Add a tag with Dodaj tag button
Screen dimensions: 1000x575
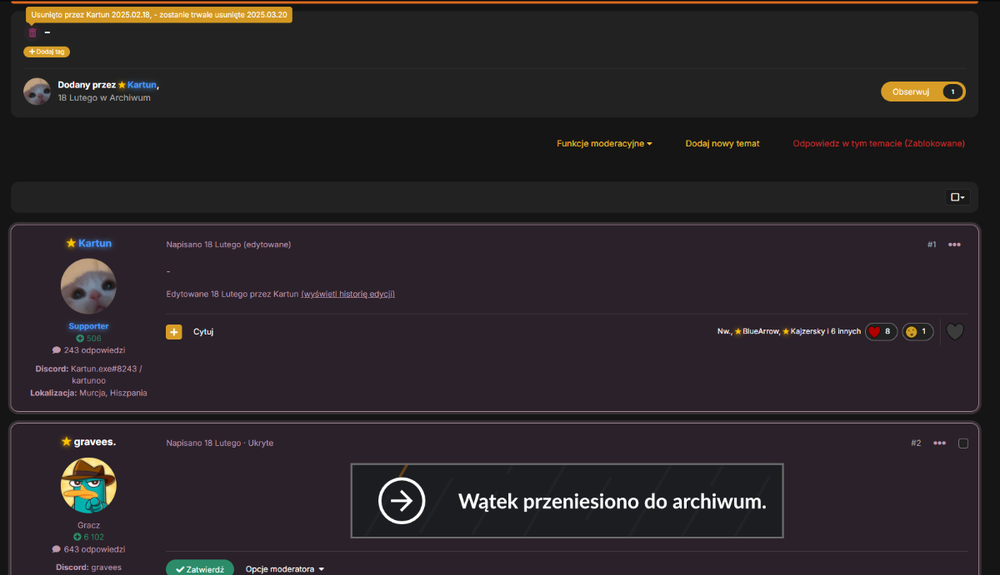[47, 52]
